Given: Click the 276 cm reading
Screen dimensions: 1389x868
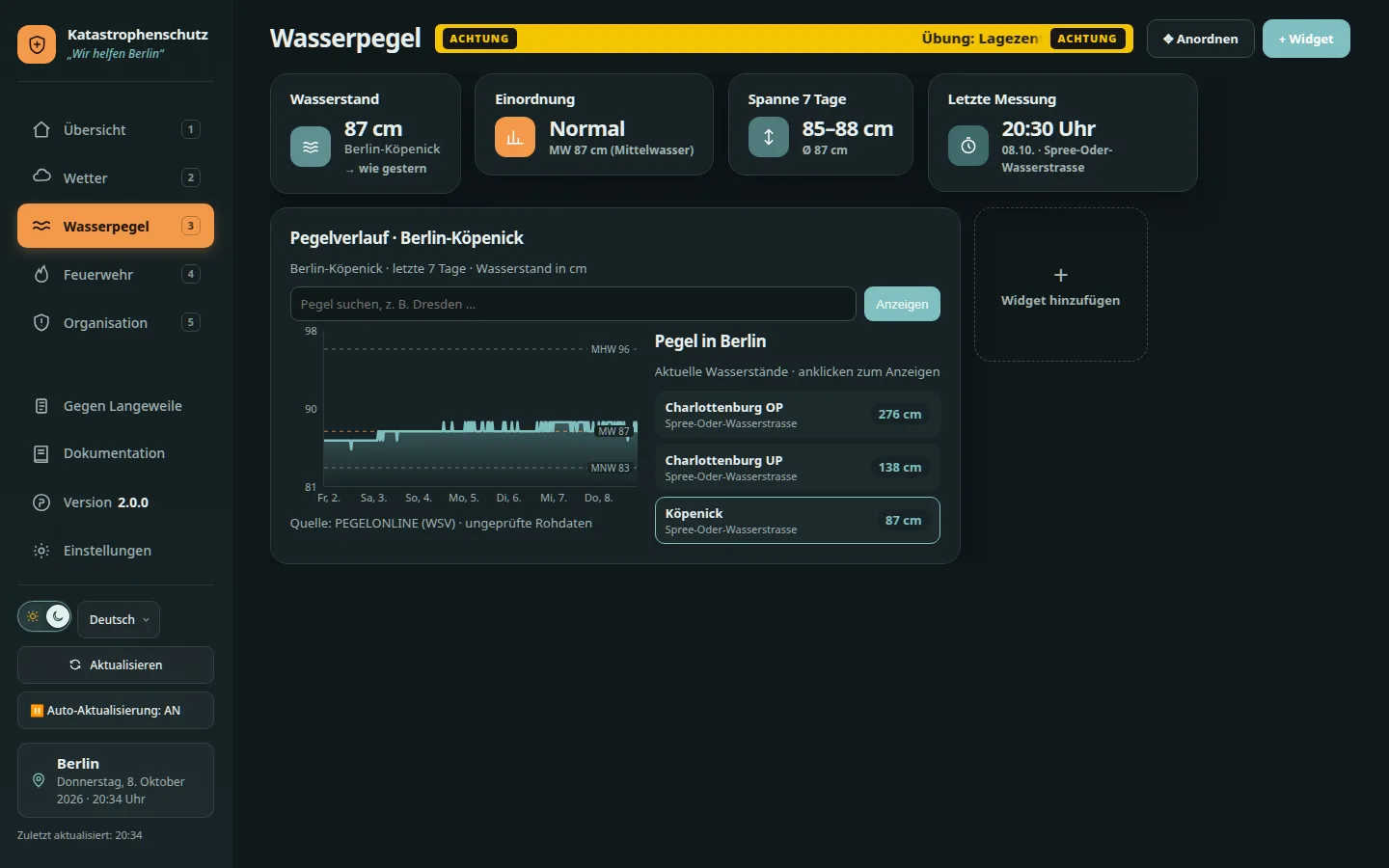Looking at the screenshot, I should click(x=900, y=415).
